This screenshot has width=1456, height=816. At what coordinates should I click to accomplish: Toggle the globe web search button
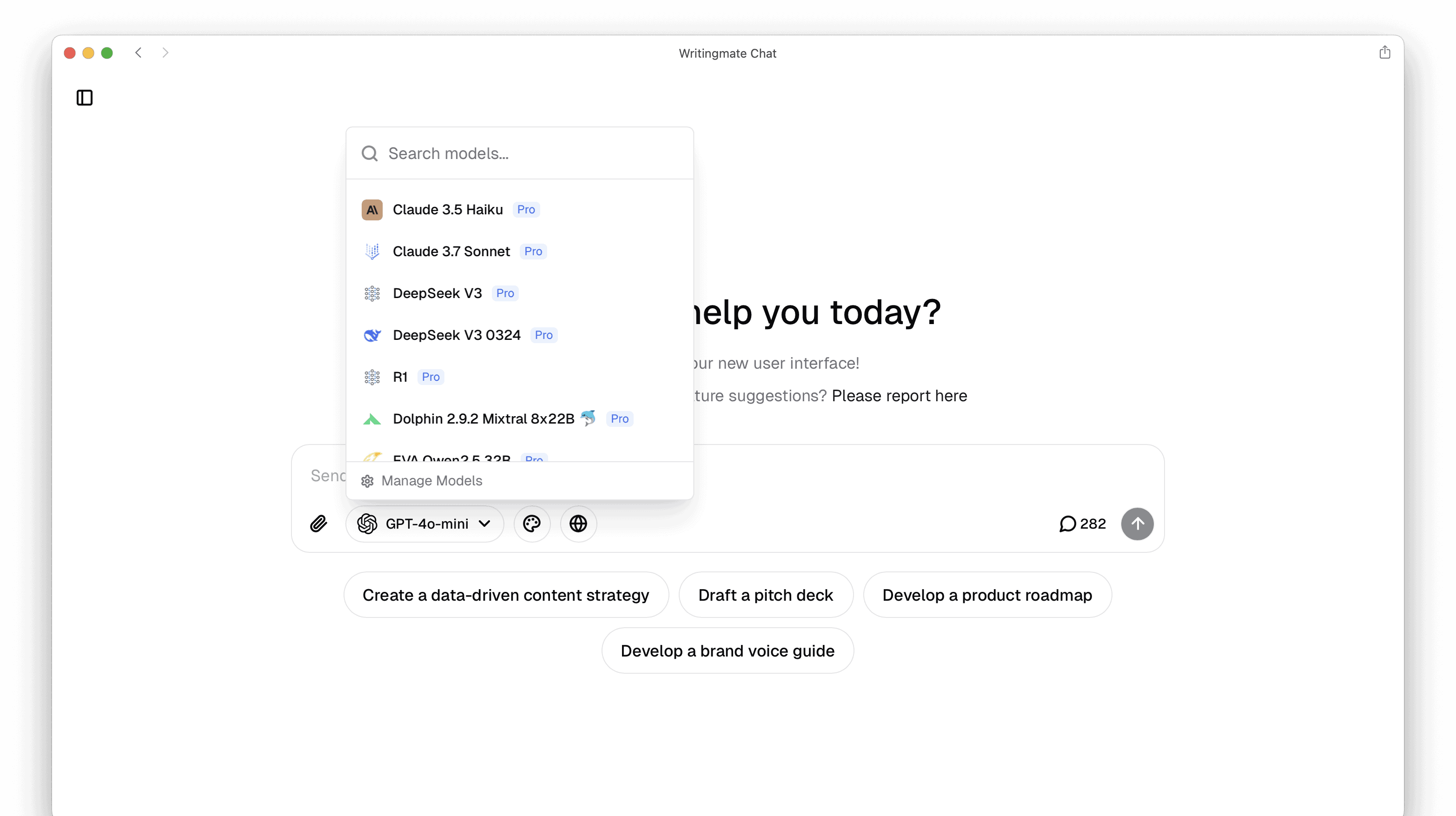(578, 524)
